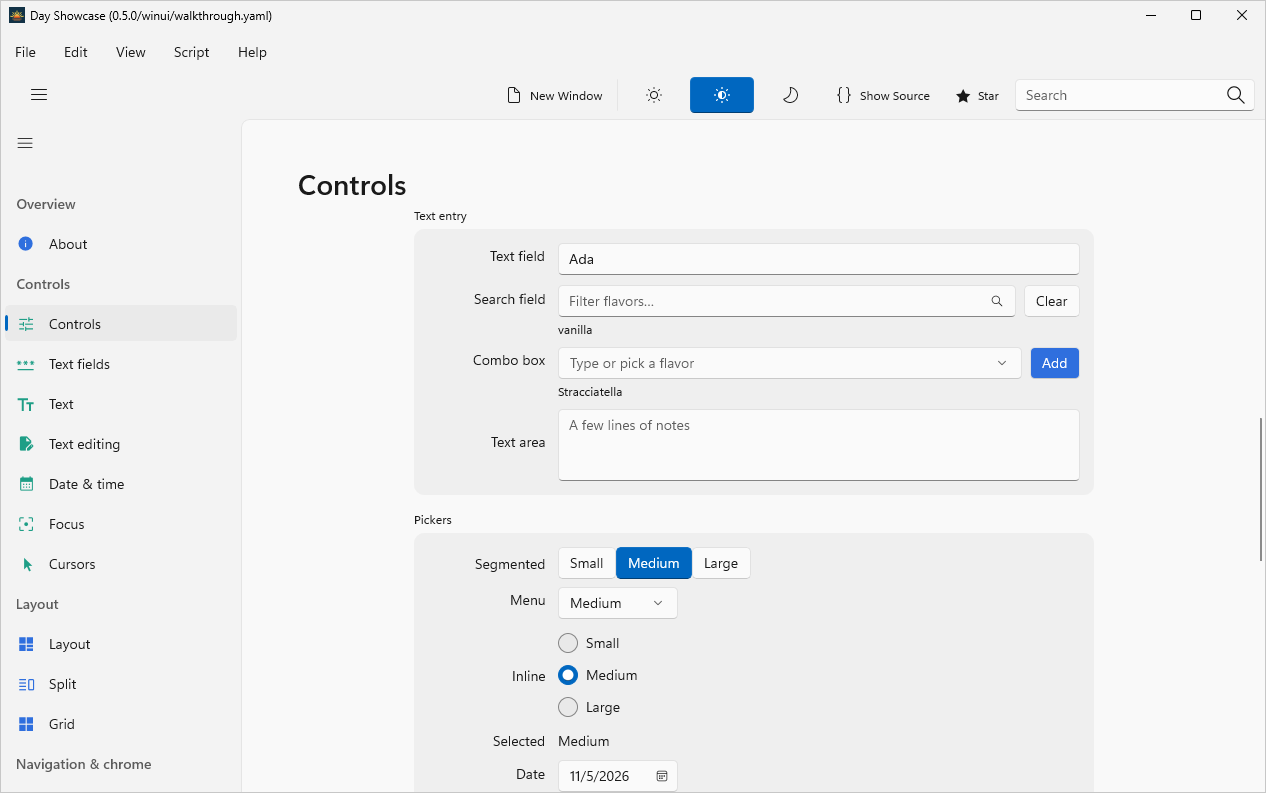
Task: Open the Script menu
Action: click(192, 52)
